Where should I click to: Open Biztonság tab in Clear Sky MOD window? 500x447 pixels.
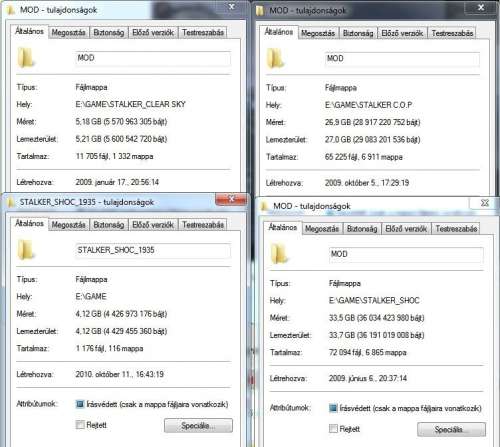point(109,33)
